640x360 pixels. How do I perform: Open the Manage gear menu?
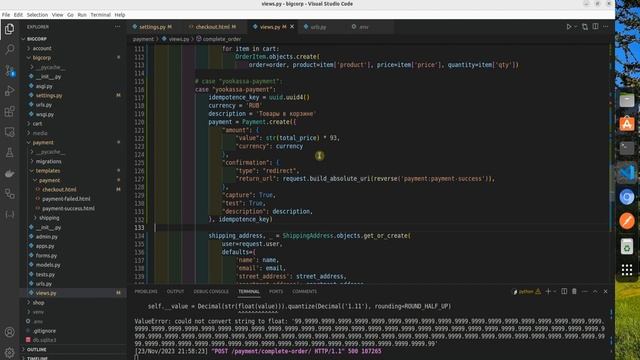tap(9, 352)
